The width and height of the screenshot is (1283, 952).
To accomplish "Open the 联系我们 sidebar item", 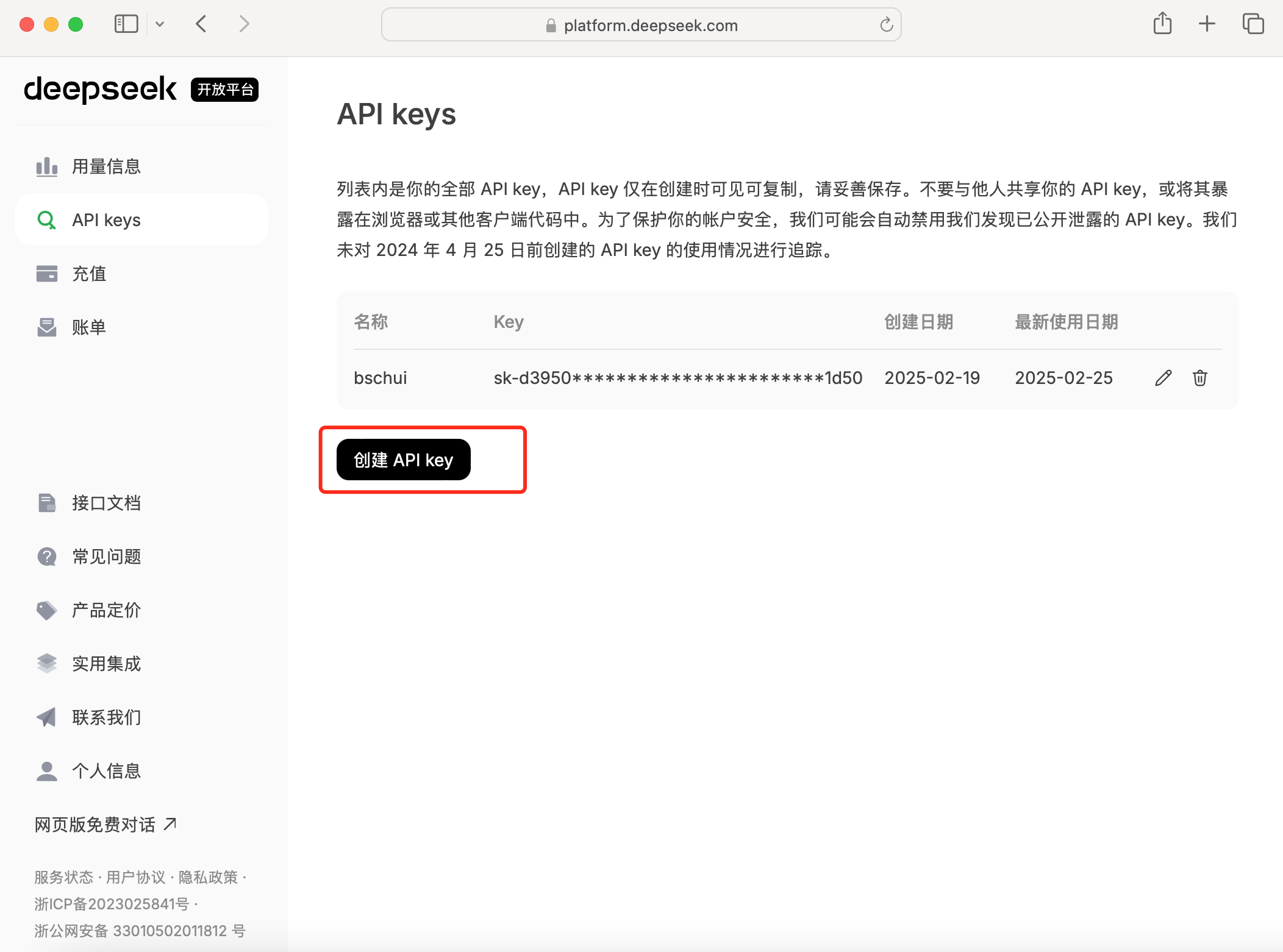I will coord(141,717).
